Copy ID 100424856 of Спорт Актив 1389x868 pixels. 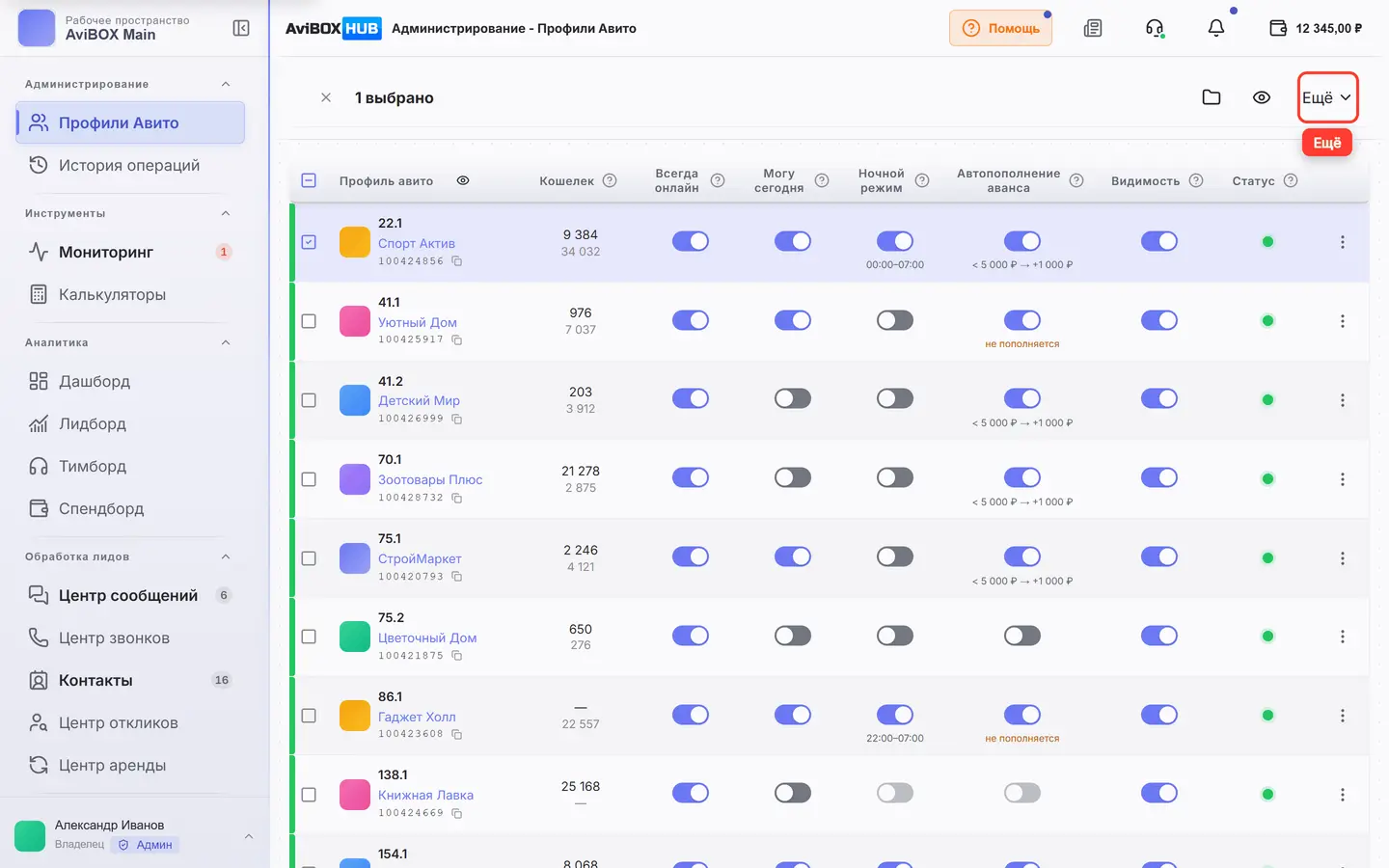(x=457, y=261)
